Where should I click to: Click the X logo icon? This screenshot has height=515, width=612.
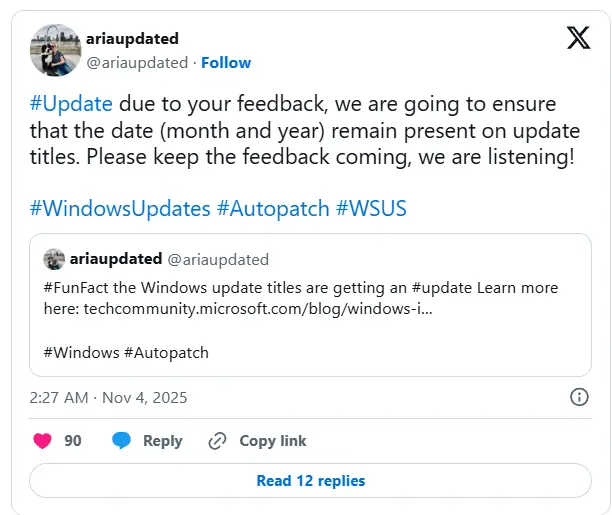[x=578, y=39]
